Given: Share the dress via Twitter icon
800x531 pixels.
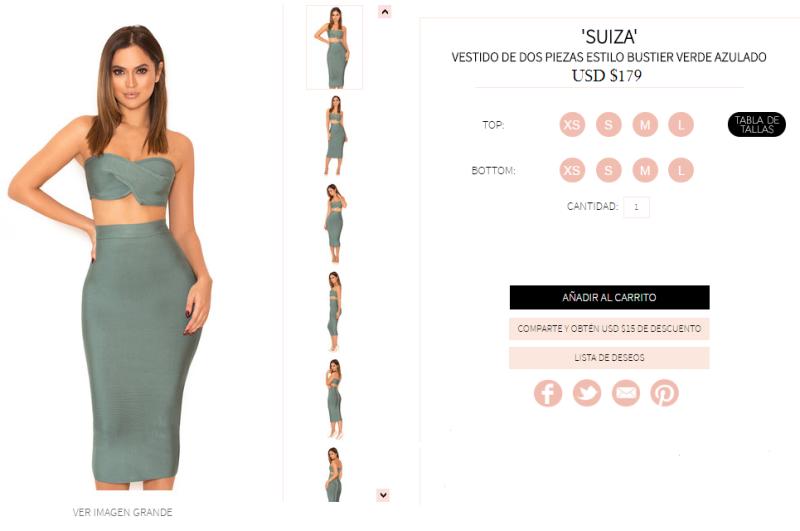Looking at the screenshot, I should (587, 393).
